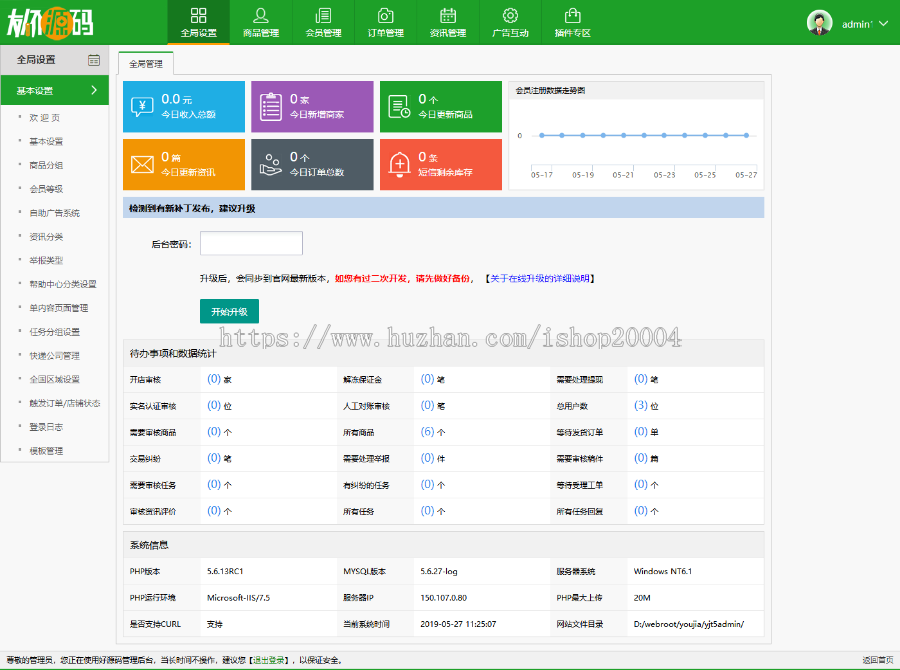Click the admin username text
The width and height of the screenshot is (900, 670).
click(x=857, y=24)
